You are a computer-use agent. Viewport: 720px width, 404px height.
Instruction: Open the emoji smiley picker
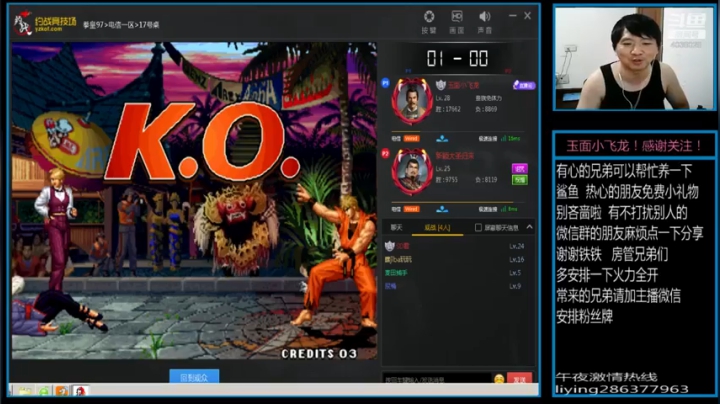point(499,379)
